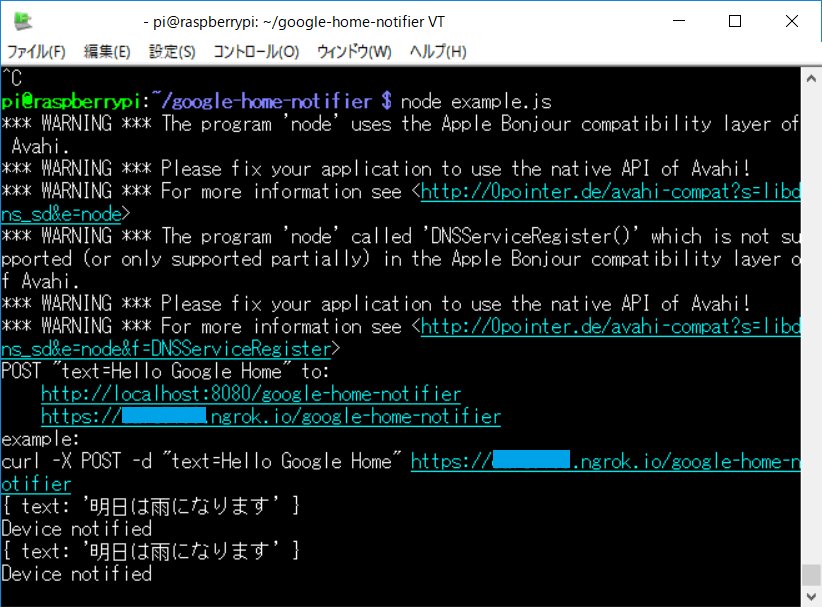Click the 'example:' line in terminal

(40, 439)
